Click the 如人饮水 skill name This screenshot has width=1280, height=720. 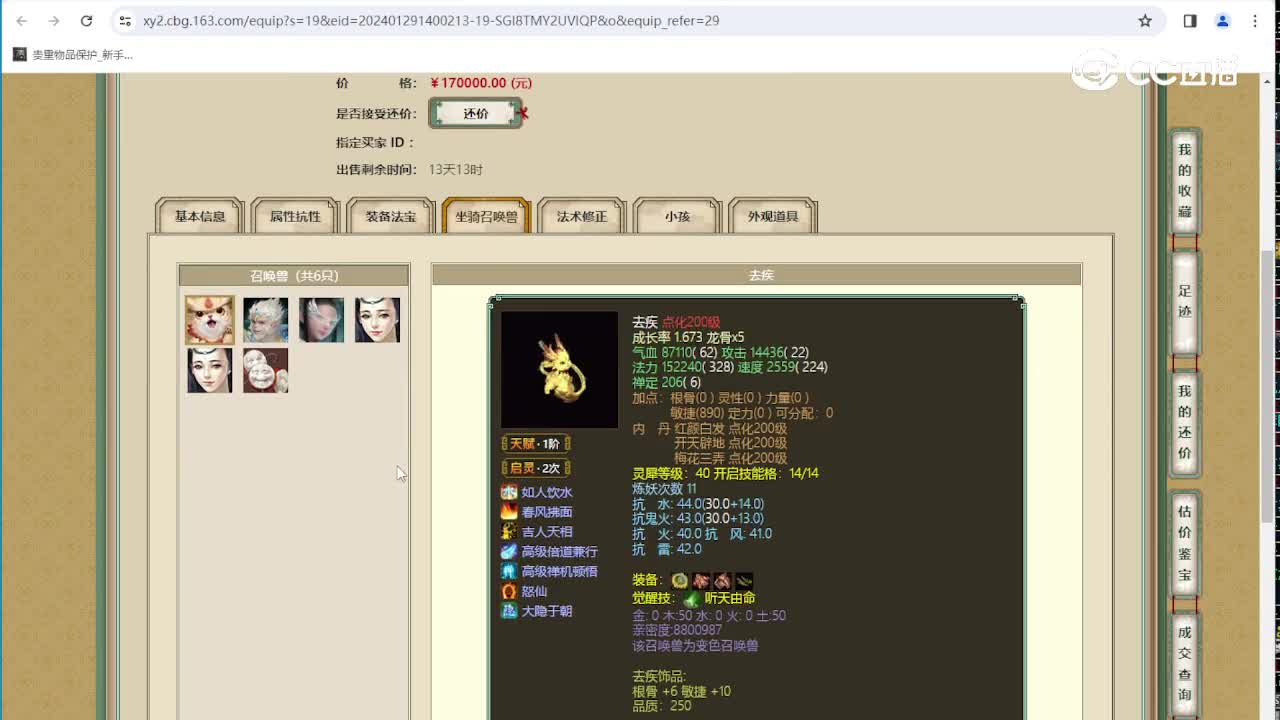pos(547,492)
